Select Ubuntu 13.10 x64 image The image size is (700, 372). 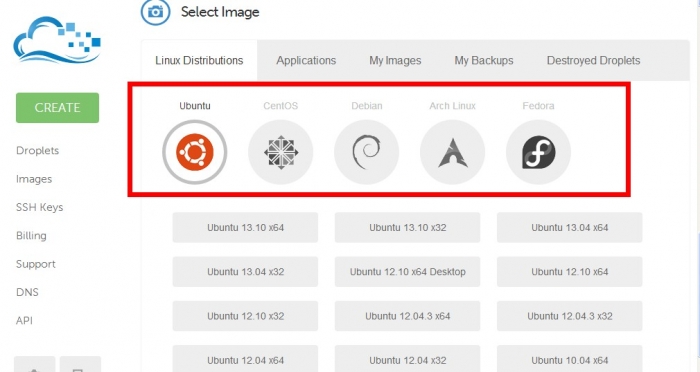(x=246, y=227)
